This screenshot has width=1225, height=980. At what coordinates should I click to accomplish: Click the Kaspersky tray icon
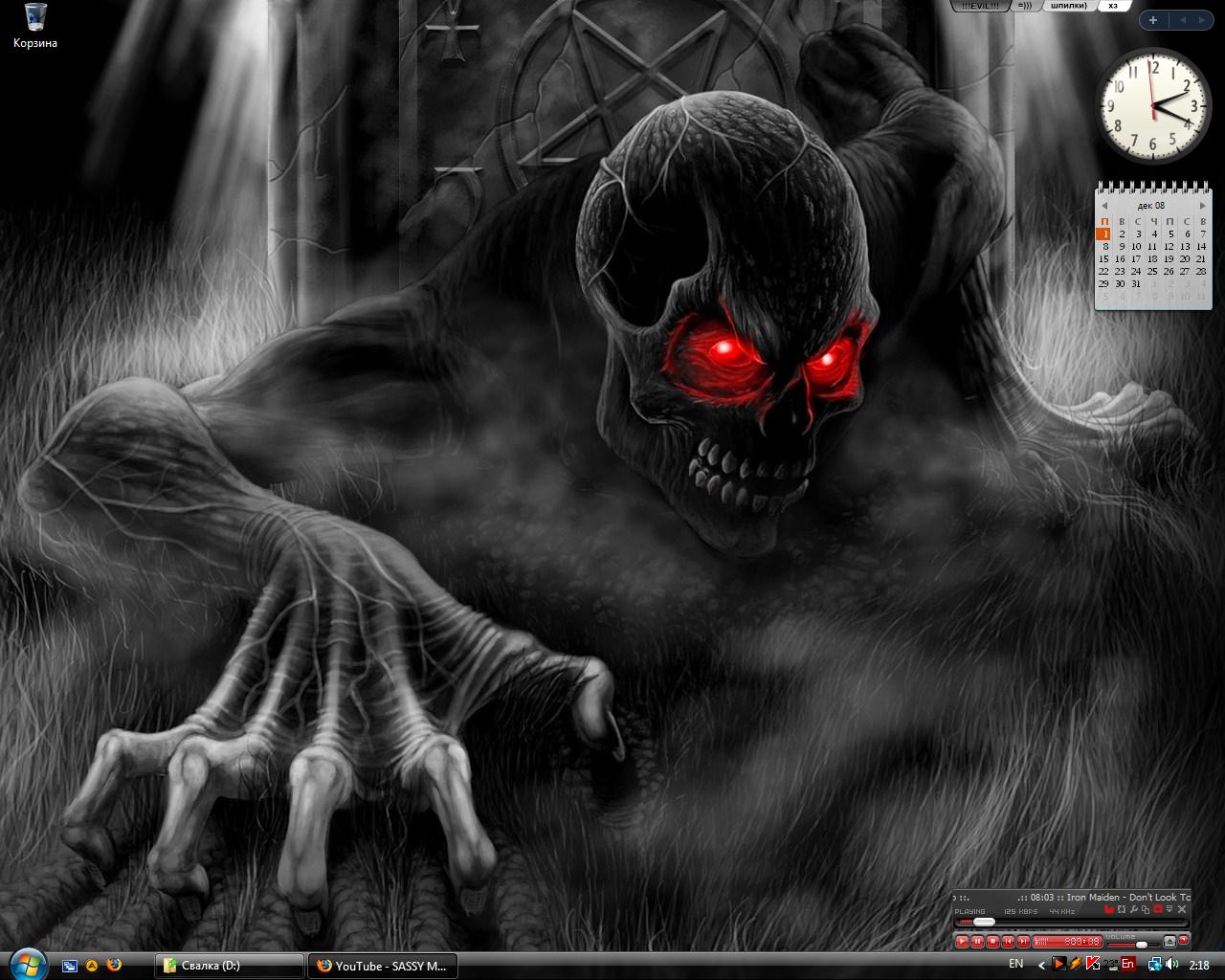coord(1092,964)
